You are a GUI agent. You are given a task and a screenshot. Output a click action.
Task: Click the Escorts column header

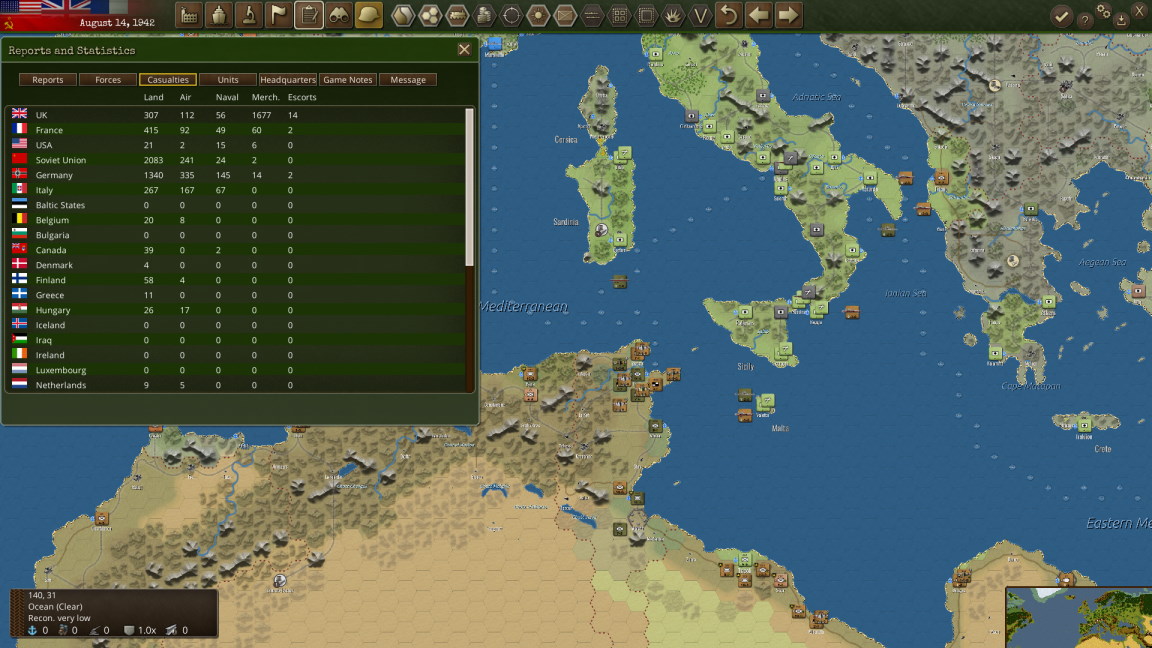click(302, 97)
